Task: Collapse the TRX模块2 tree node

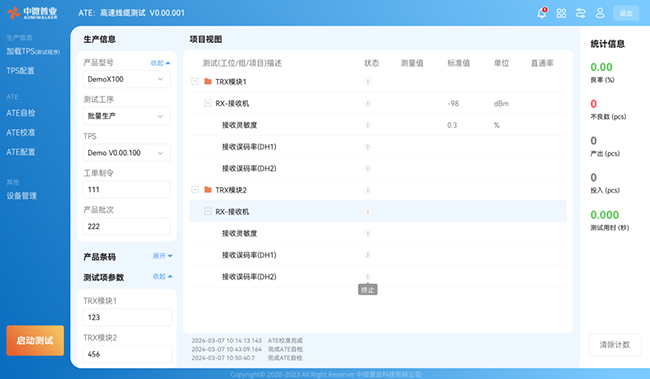Action: click(x=195, y=190)
